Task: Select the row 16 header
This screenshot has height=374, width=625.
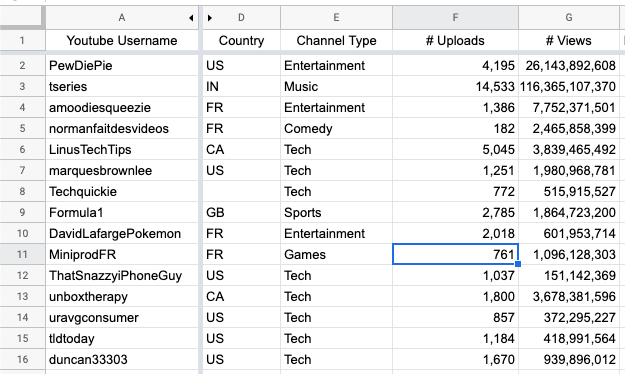Action: pos(22,359)
